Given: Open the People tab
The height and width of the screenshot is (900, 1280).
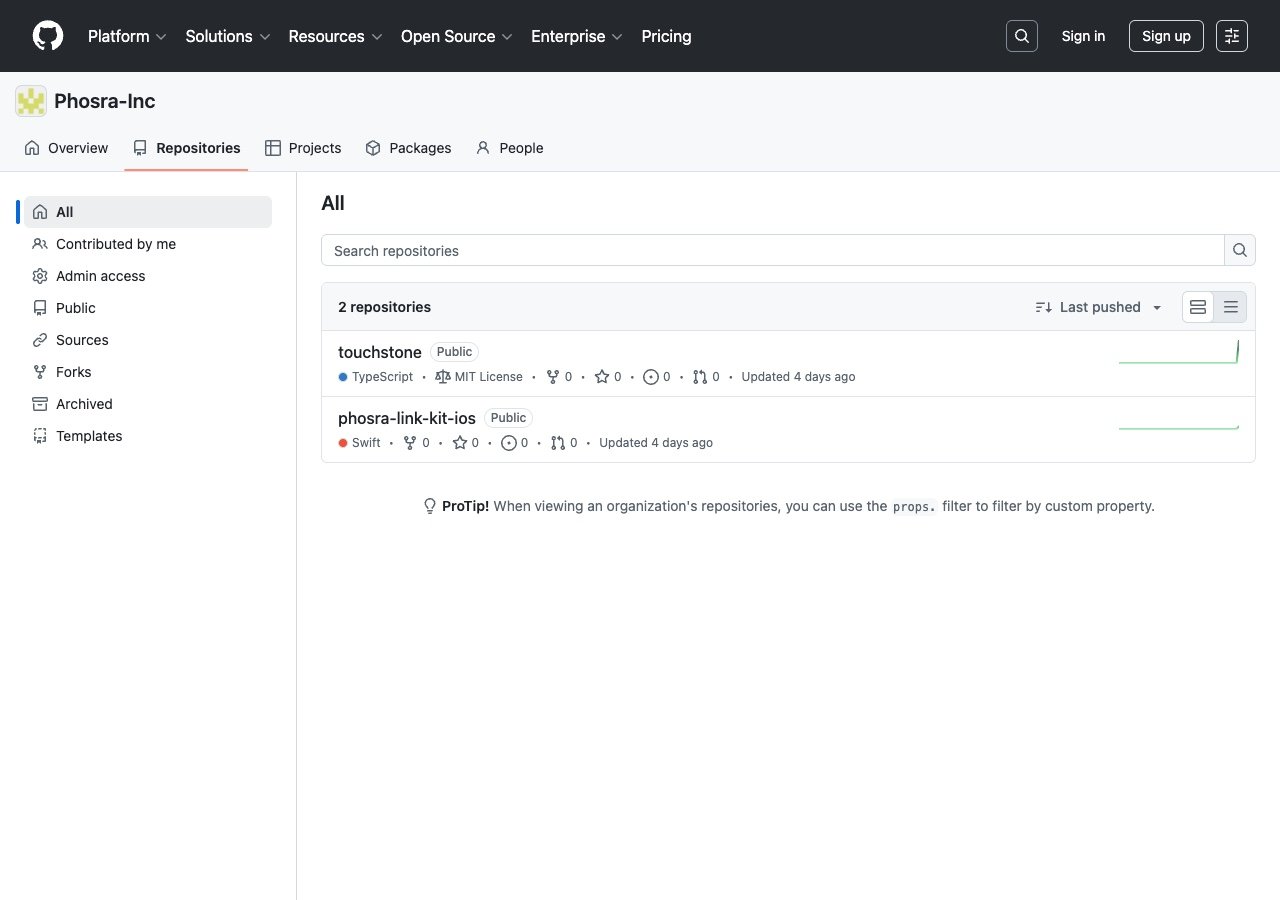Looking at the screenshot, I should pos(510,148).
